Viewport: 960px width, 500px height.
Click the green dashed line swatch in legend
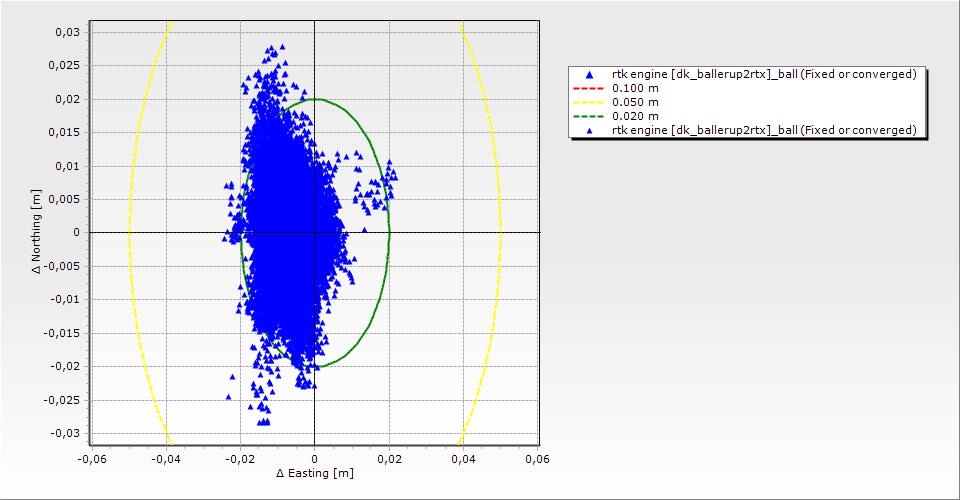pos(589,116)
